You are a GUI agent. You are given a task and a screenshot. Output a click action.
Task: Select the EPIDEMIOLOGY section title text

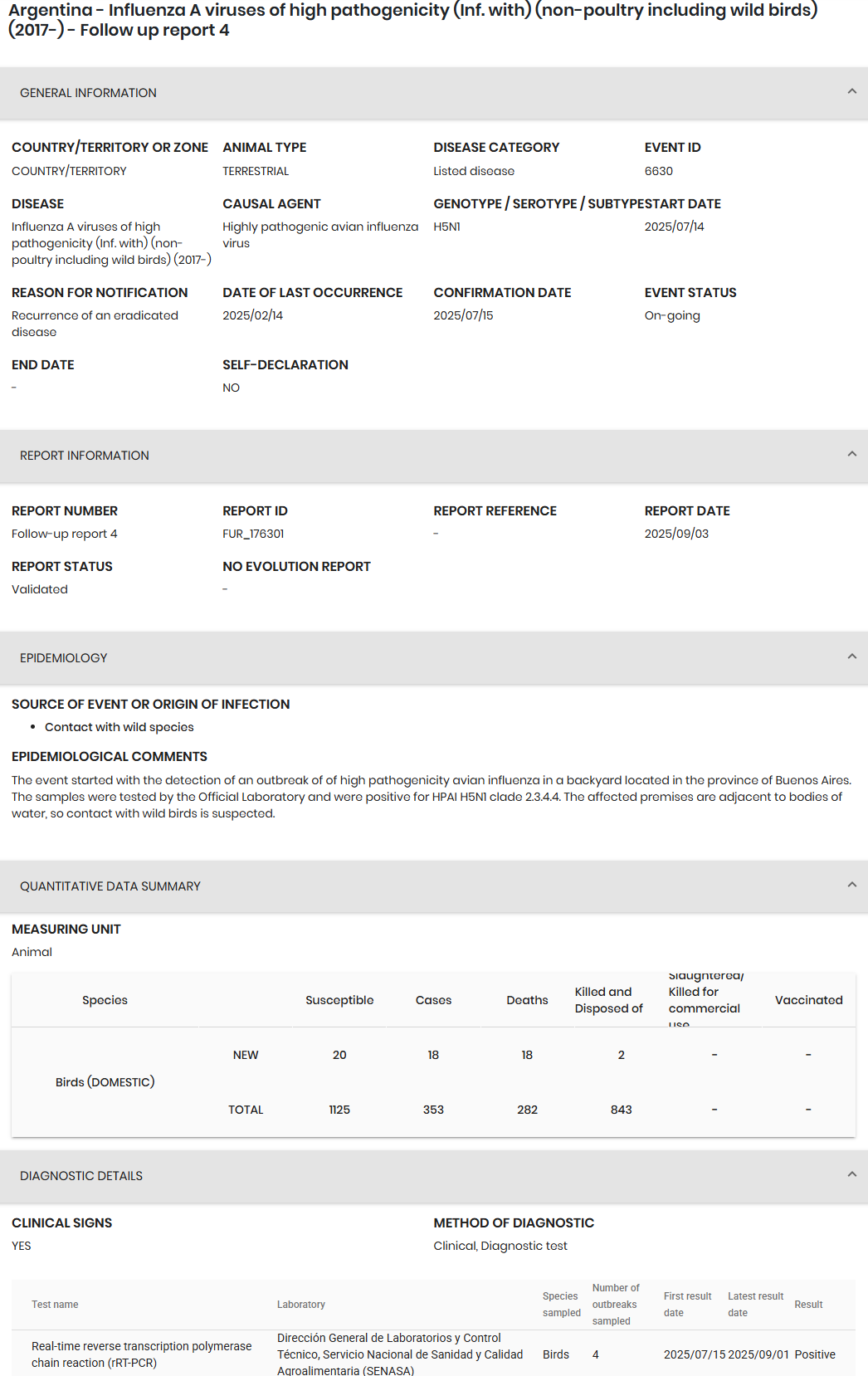tap(64, 658)
